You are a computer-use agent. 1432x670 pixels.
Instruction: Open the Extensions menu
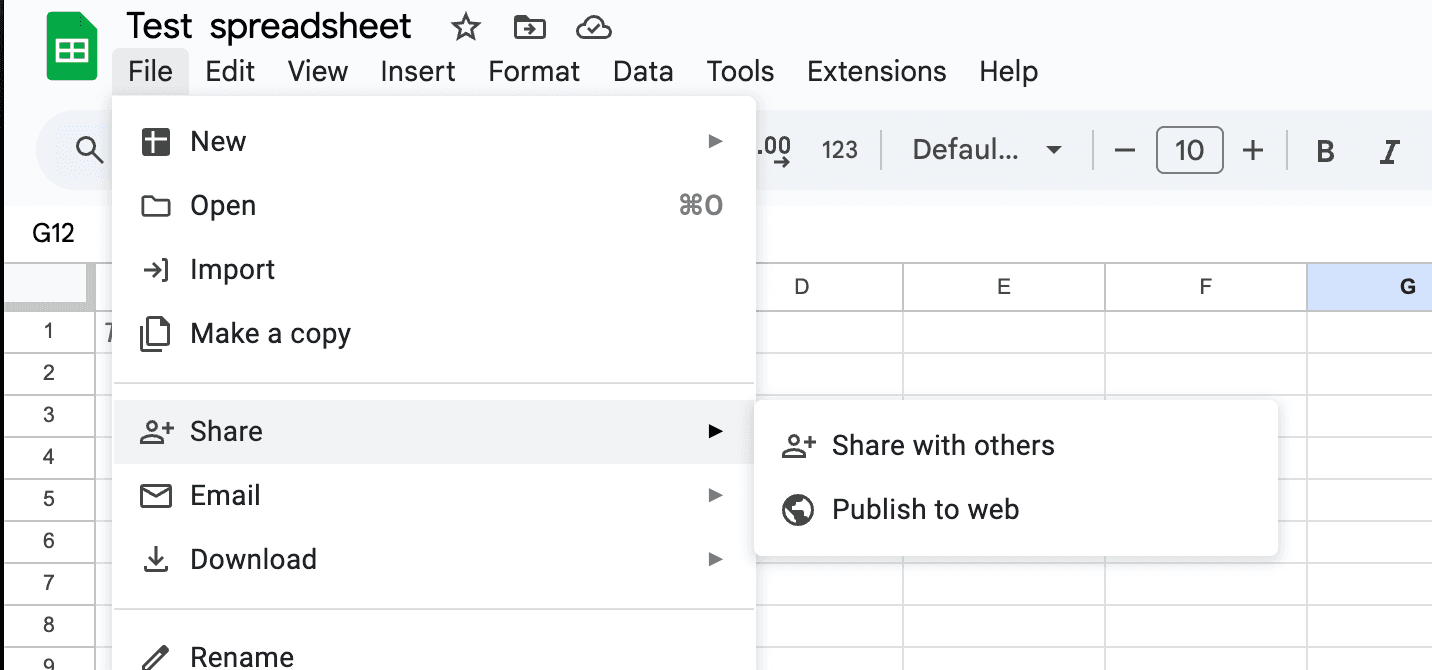[x=876, y=72]
